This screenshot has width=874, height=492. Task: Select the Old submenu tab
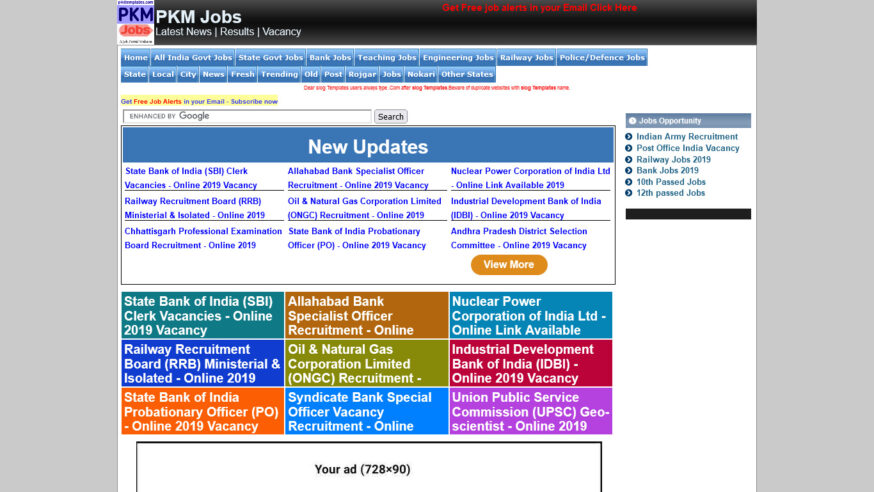tap(311, 74)
